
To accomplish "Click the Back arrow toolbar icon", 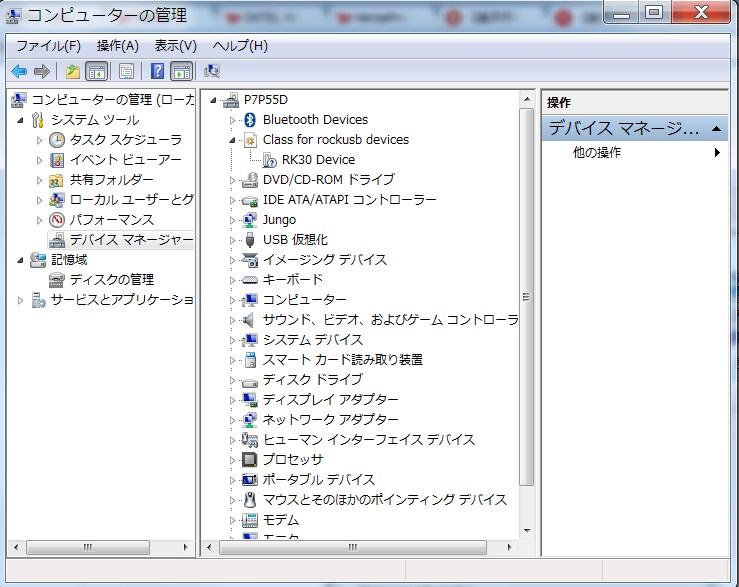I will pyautogui.click(x=19, y=72).
